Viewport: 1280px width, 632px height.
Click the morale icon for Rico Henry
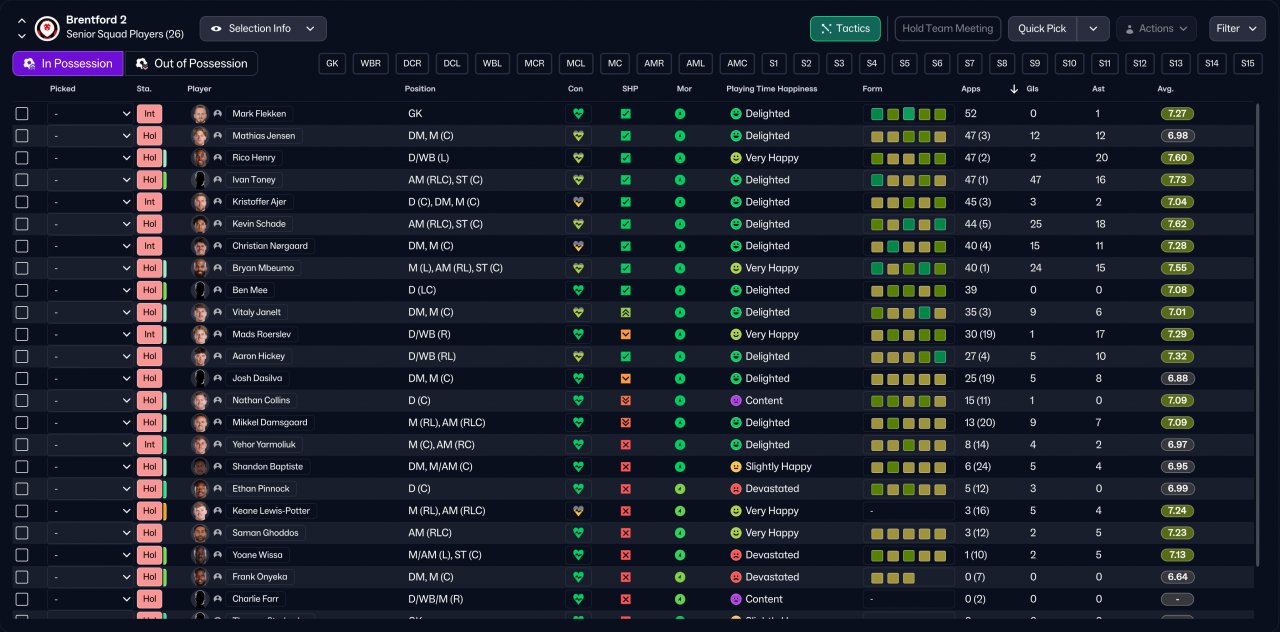coord(680,158)
